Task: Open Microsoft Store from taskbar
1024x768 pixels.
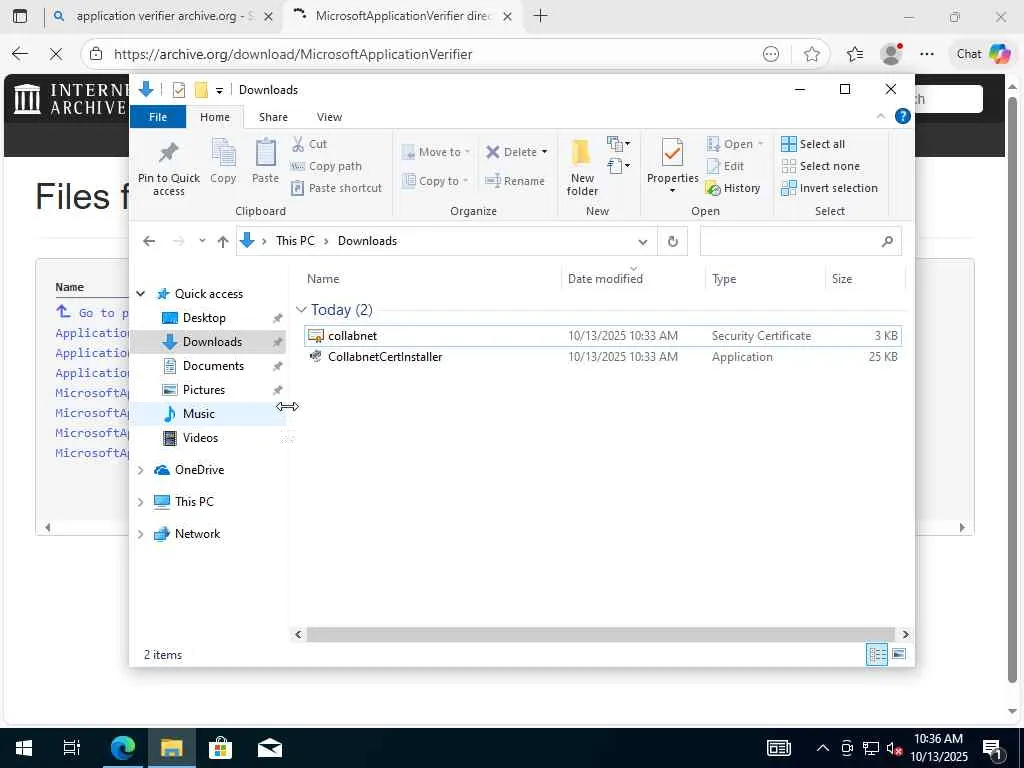Action: pyautogui.click(x=220, y=747)
